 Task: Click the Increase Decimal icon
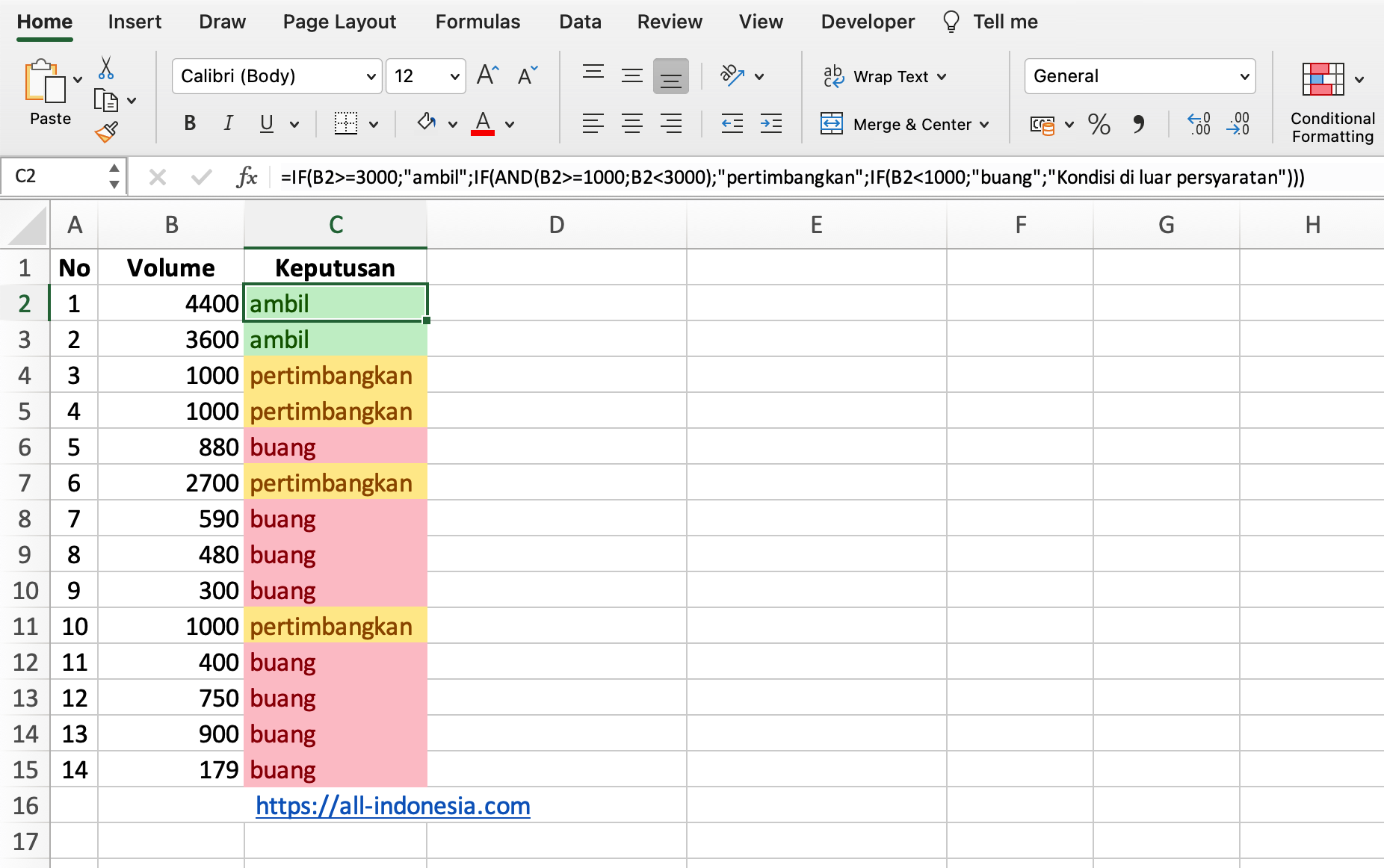1199,124
